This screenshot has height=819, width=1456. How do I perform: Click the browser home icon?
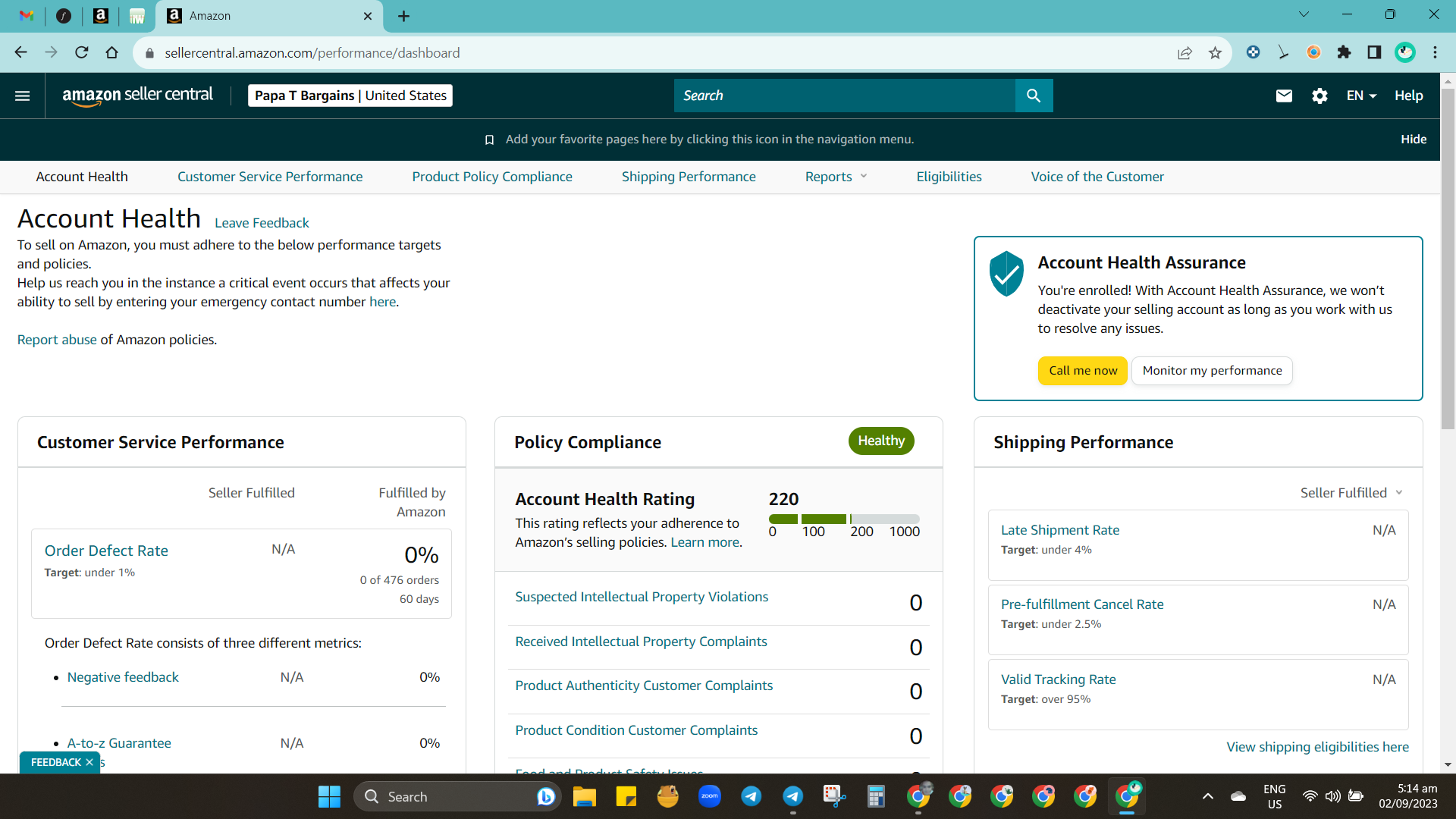112,52
